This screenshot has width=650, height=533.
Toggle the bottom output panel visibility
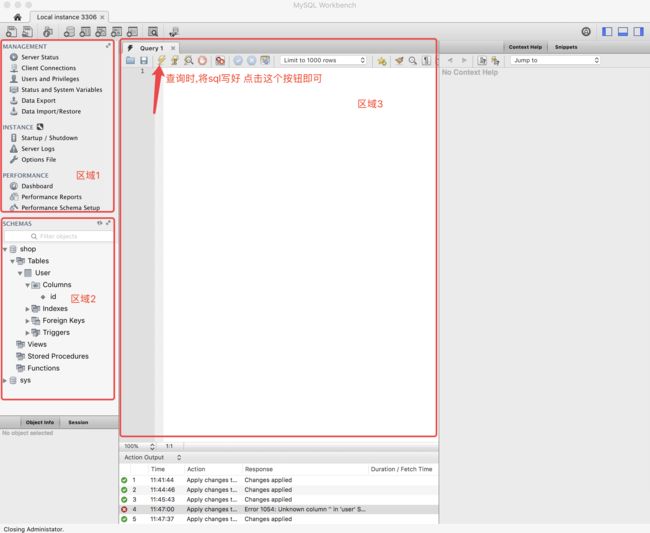[x=623, y=31]
